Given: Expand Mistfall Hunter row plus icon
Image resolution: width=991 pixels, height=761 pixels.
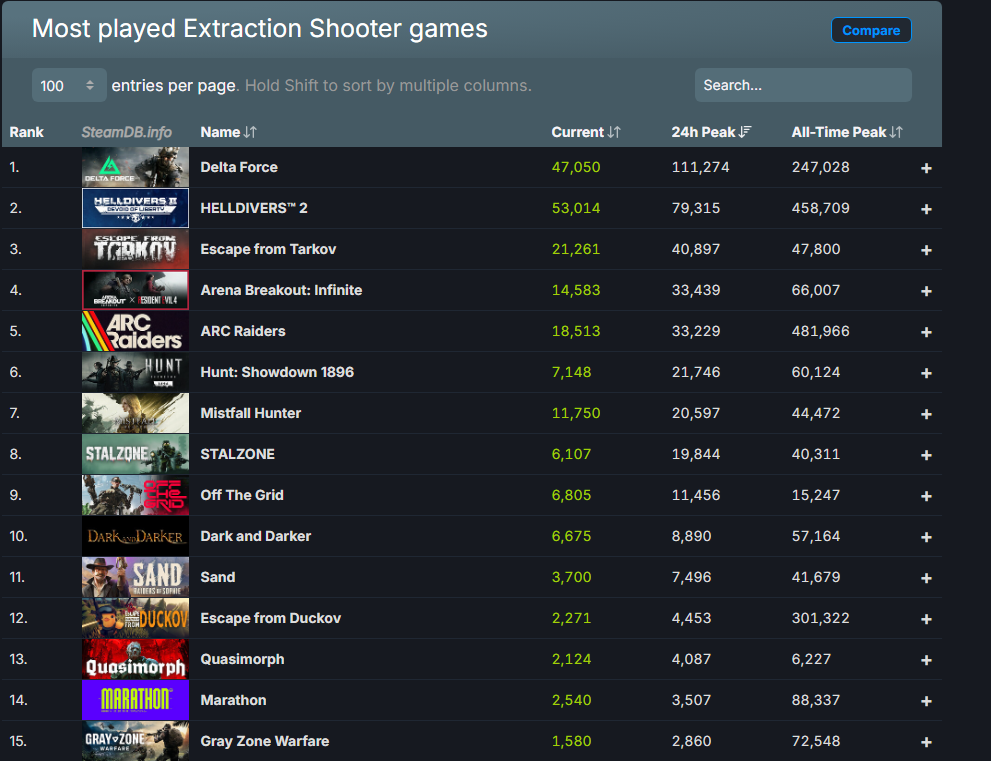Looking at the screenshot, I should pos(926,414).
